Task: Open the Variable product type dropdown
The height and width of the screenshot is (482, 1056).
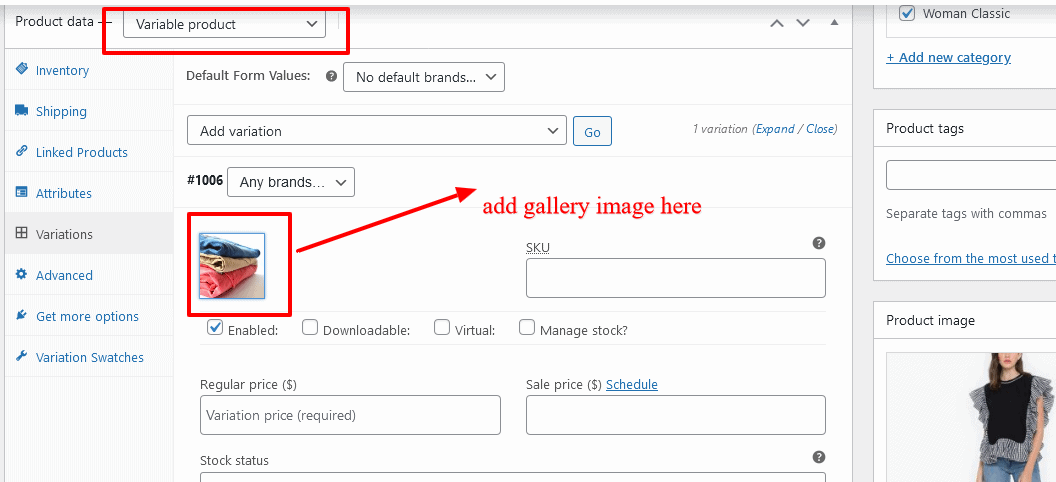Action: point(224,24)
